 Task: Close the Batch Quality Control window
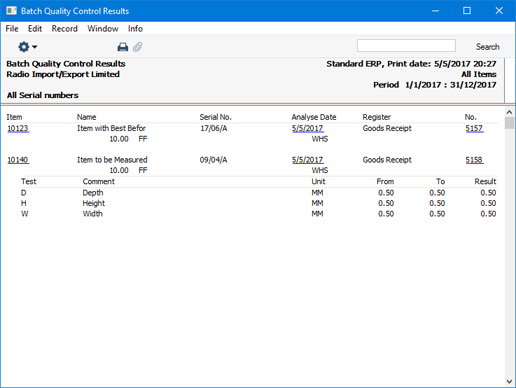click(499, 11)
